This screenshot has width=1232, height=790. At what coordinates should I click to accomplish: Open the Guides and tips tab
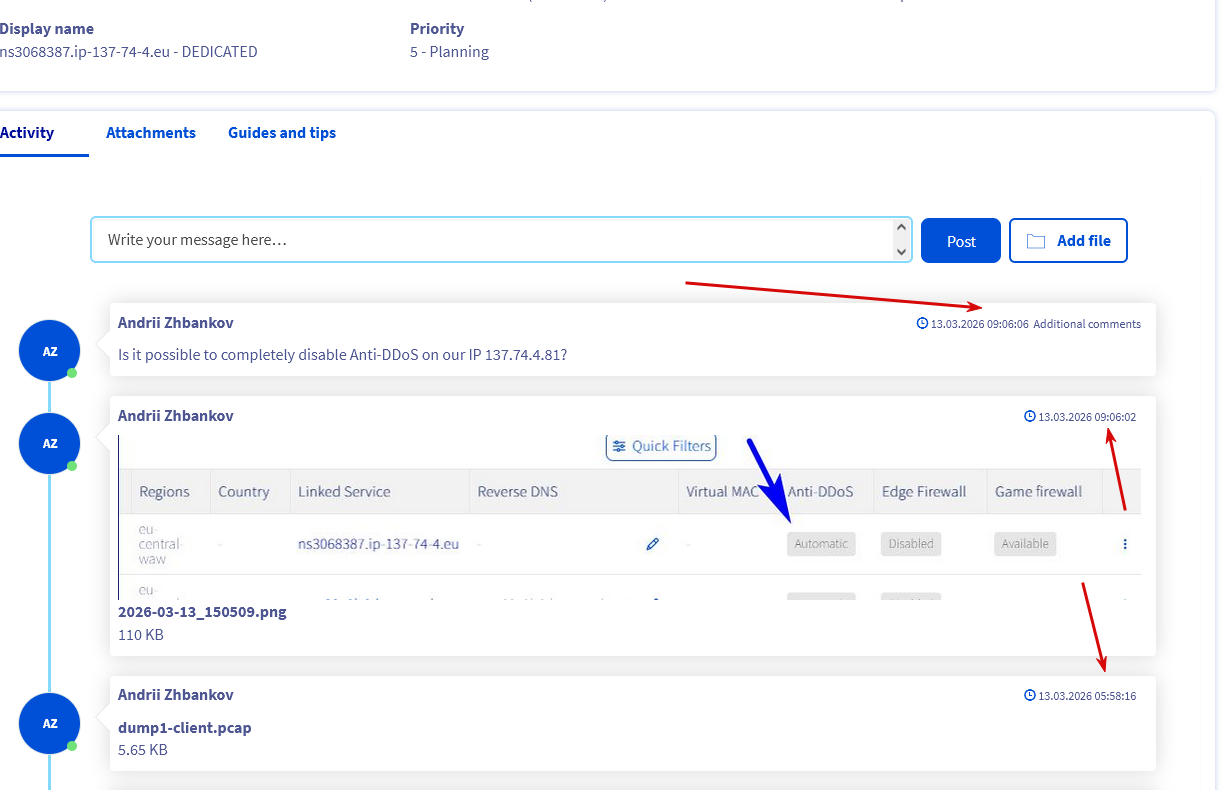[x=282, y=133]
